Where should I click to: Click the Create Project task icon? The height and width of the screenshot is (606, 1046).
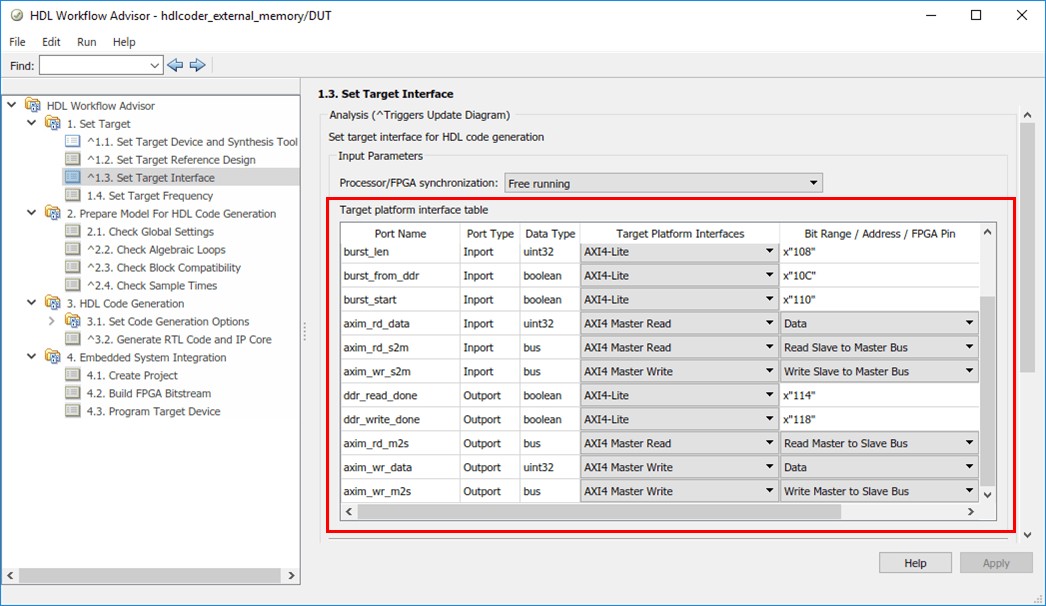72,376
